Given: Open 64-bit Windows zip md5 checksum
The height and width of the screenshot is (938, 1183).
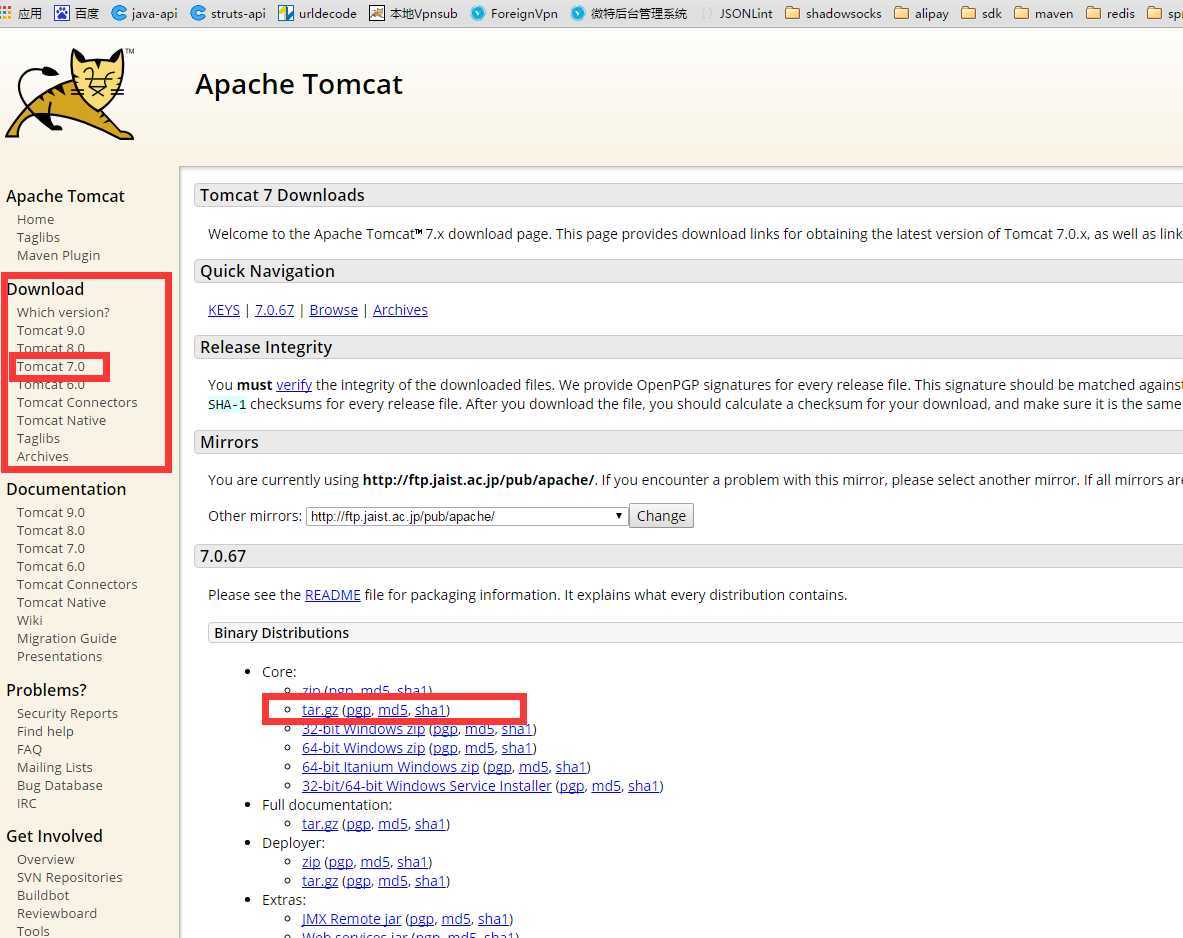Looking at the screenshot, I should click(x=480, y=748).
